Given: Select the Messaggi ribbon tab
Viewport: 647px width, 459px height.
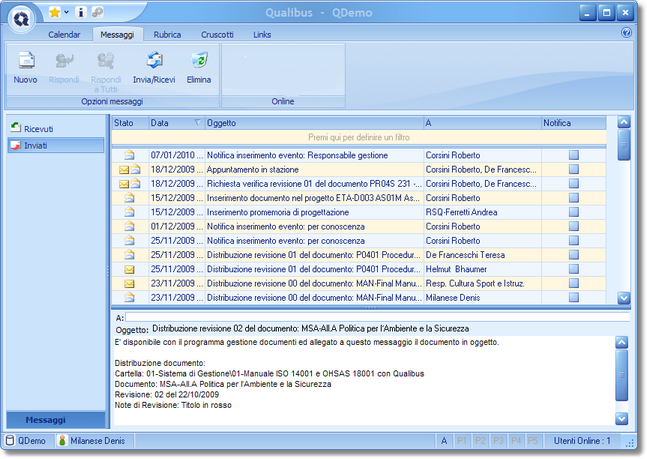Looking at the screenshot, I should pos(117,35).
